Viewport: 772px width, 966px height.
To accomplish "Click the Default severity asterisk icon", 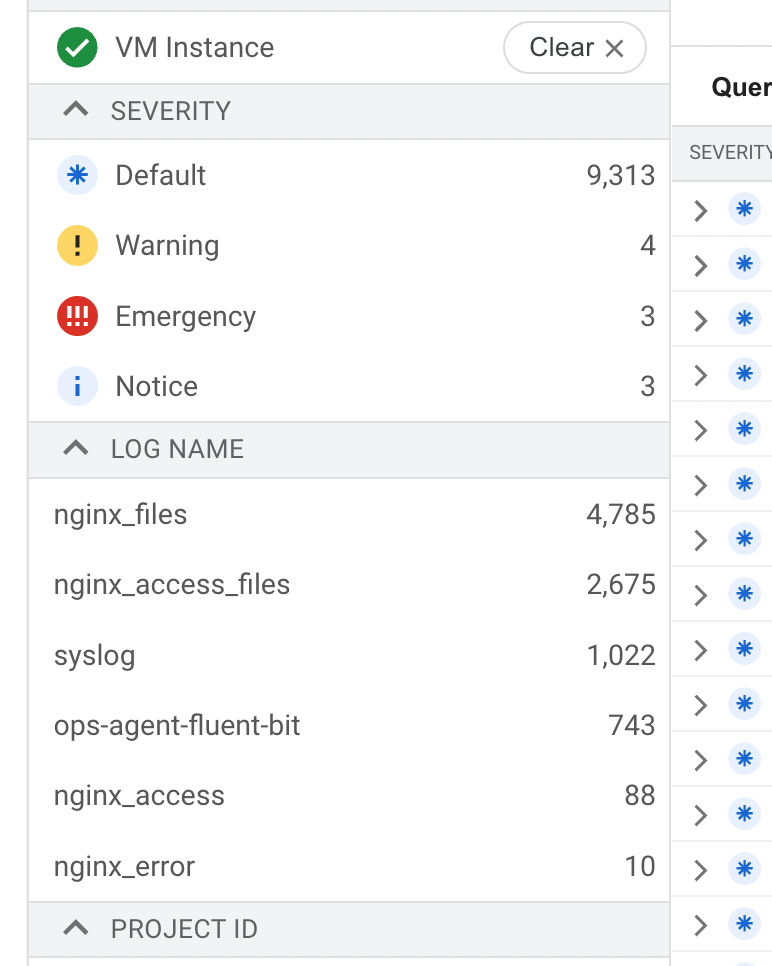I will (77, 175).
